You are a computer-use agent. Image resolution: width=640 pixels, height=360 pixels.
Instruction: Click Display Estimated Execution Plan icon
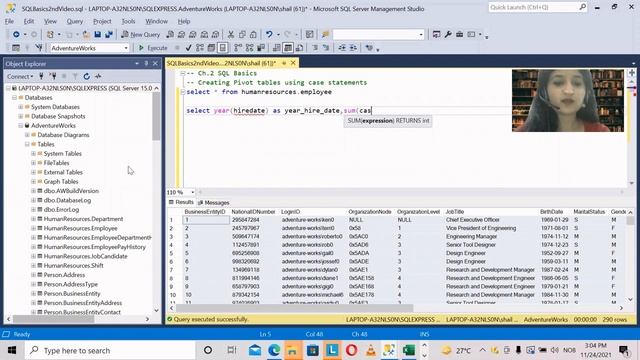pyautogui.click(x=200, y=48)
